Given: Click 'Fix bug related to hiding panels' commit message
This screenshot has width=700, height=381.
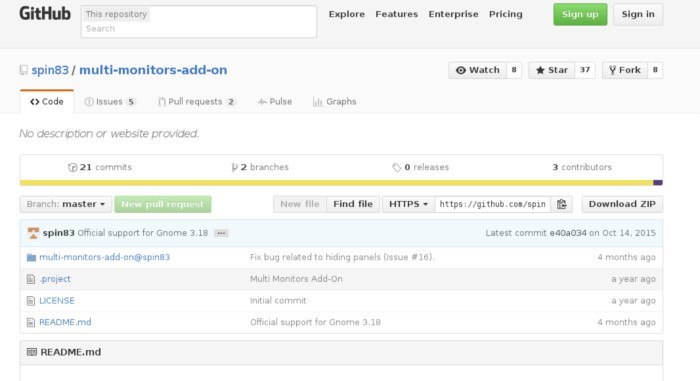Looking at the screenshot, I should 342,257.
